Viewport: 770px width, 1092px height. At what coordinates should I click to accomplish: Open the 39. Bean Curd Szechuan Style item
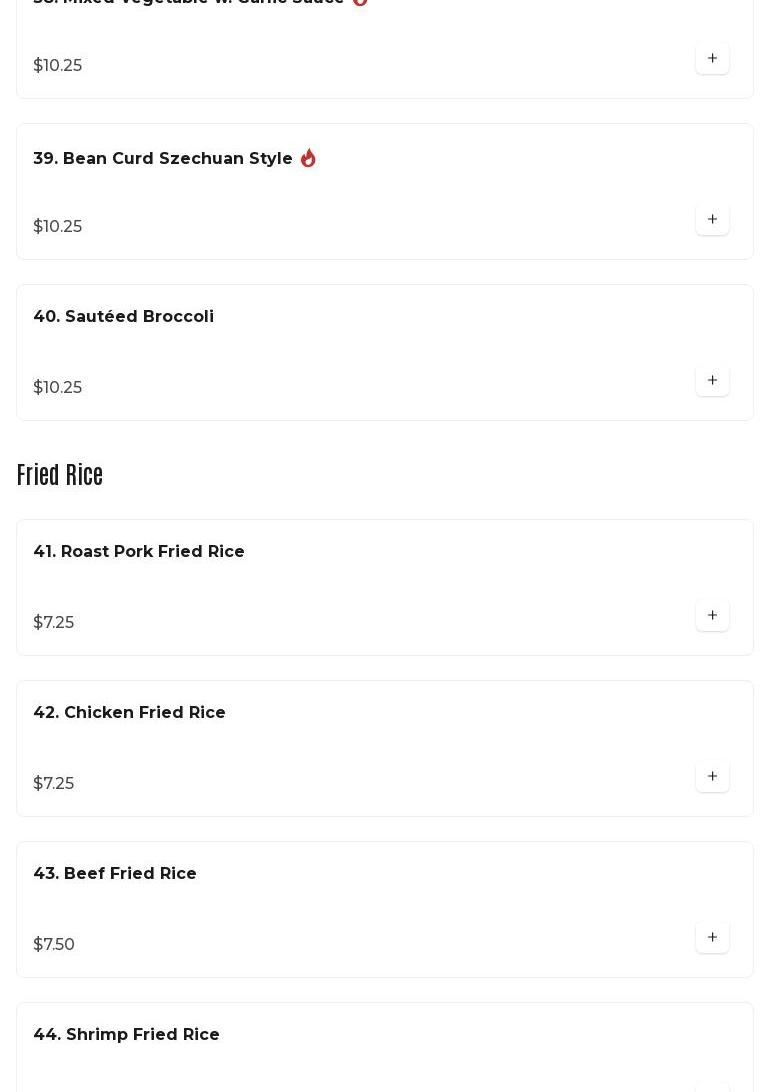coord(163,158)
